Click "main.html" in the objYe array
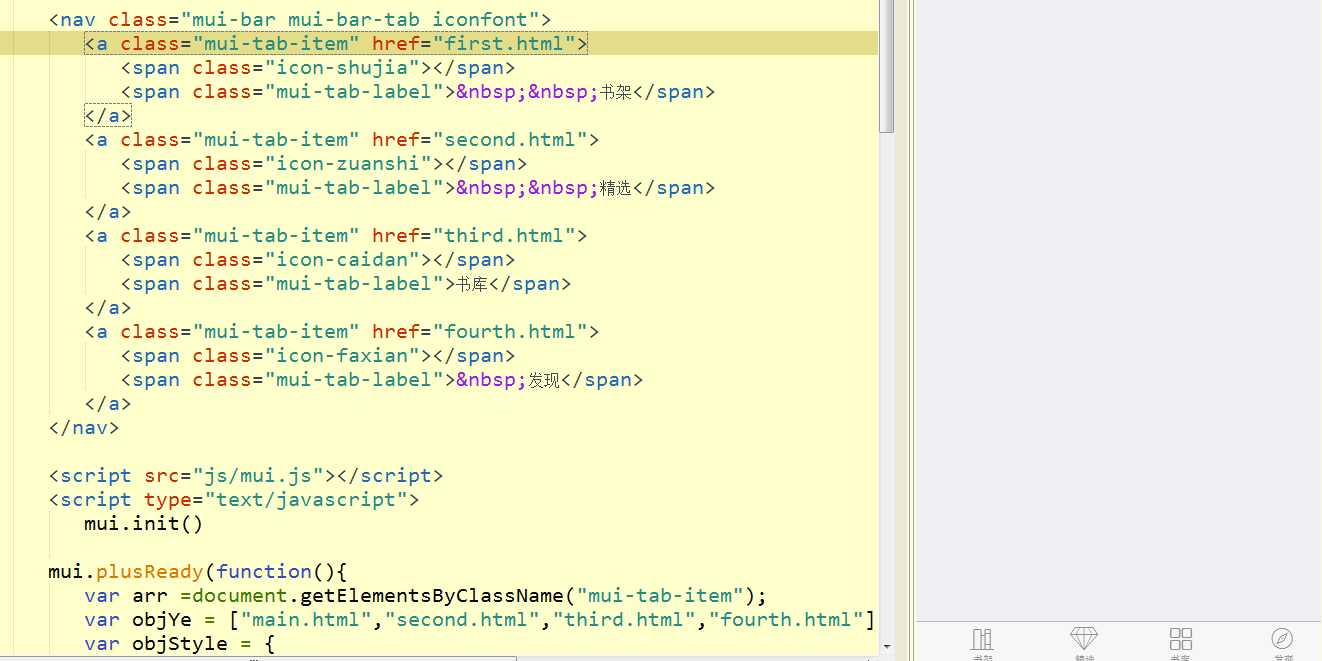The height and width of the screenshot is (661, 1322). coord(306,619)
